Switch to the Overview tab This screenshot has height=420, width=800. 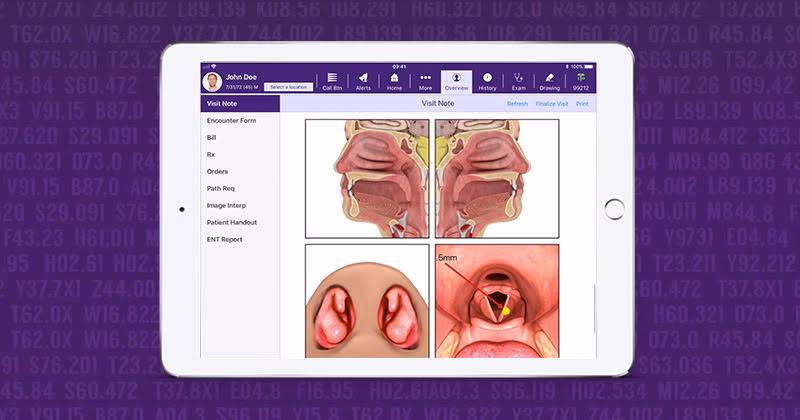[x=456, y=81]
